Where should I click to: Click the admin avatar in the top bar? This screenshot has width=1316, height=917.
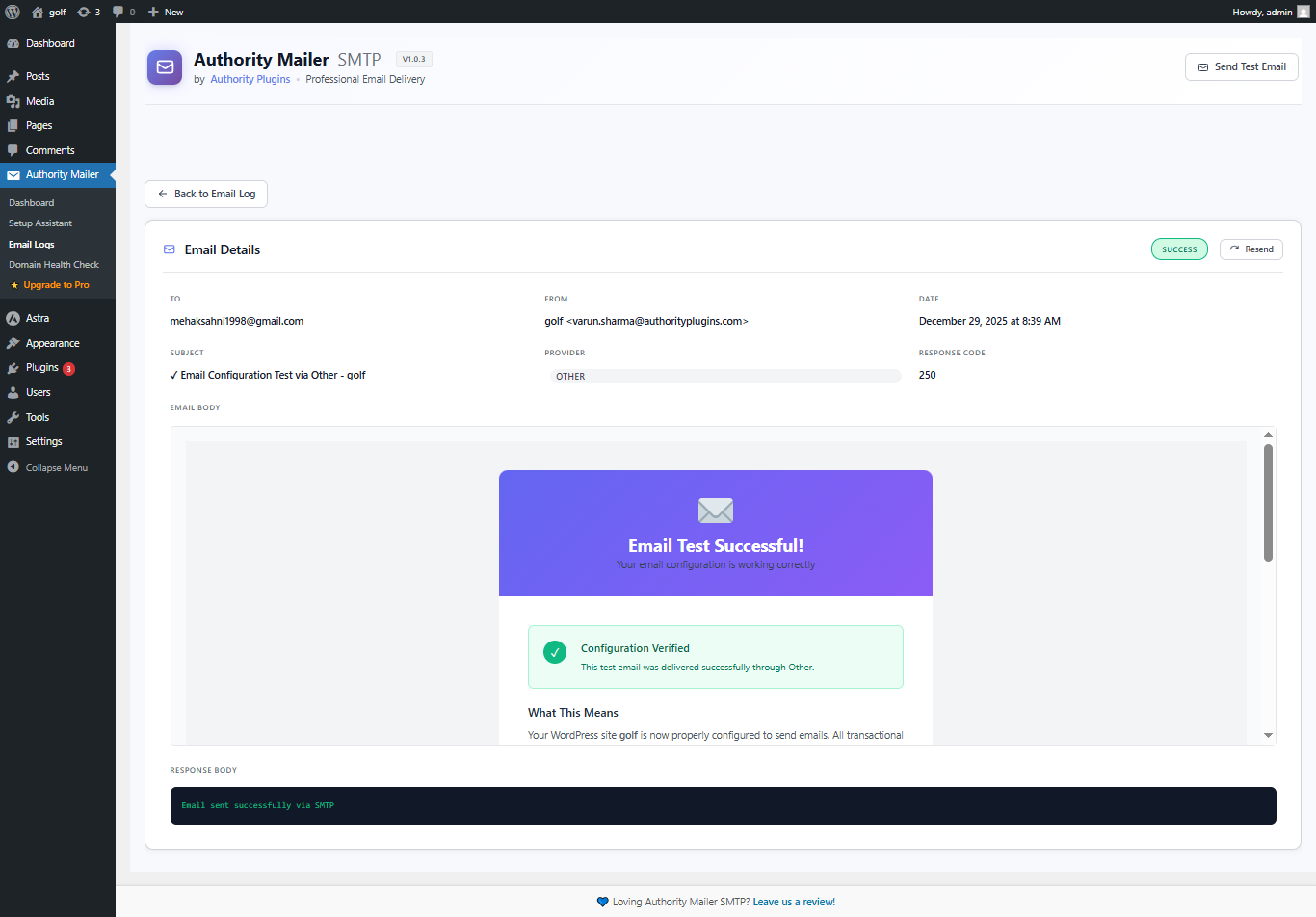point(1303,12)
